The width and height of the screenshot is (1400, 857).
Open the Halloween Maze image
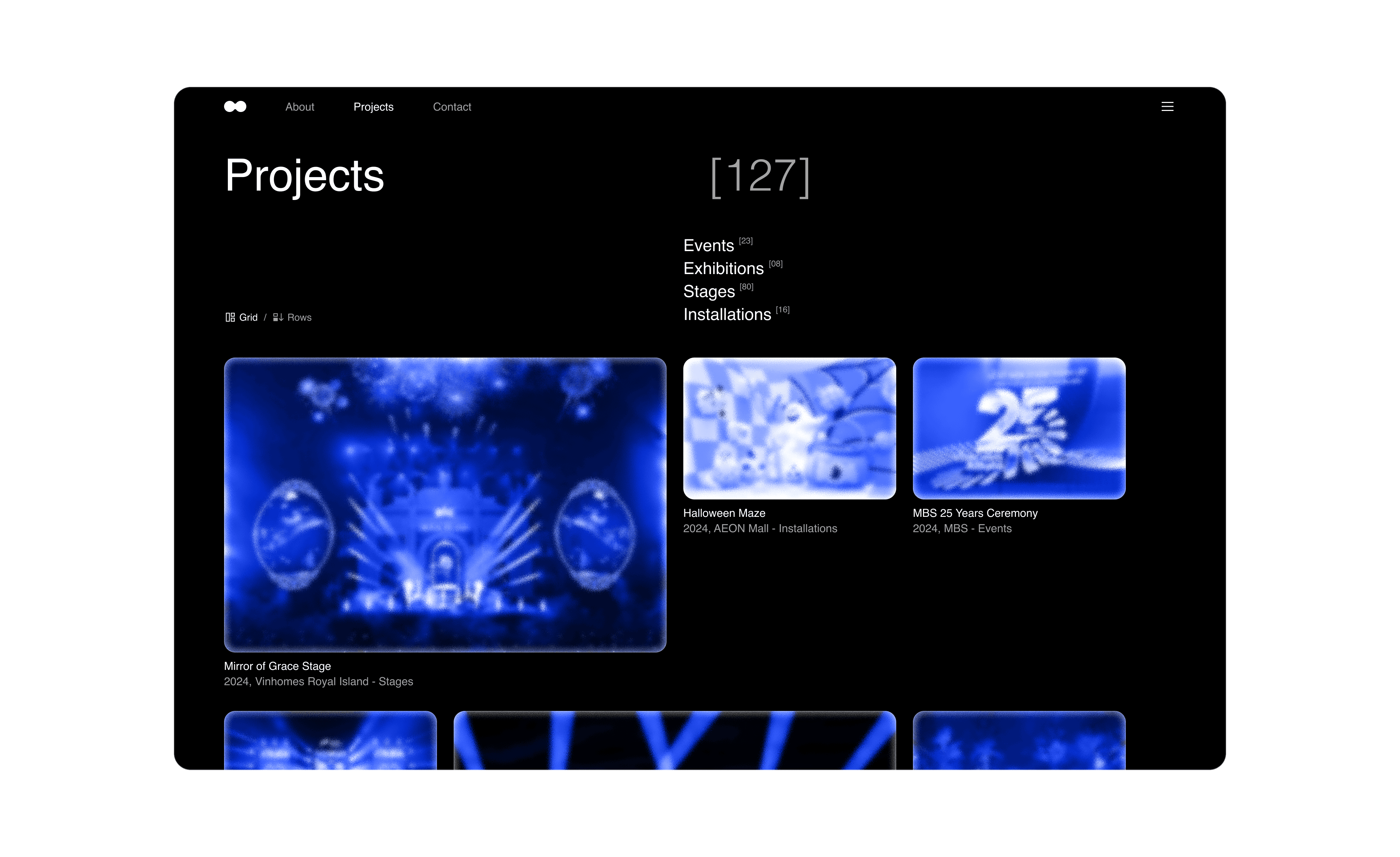point(789,428)
